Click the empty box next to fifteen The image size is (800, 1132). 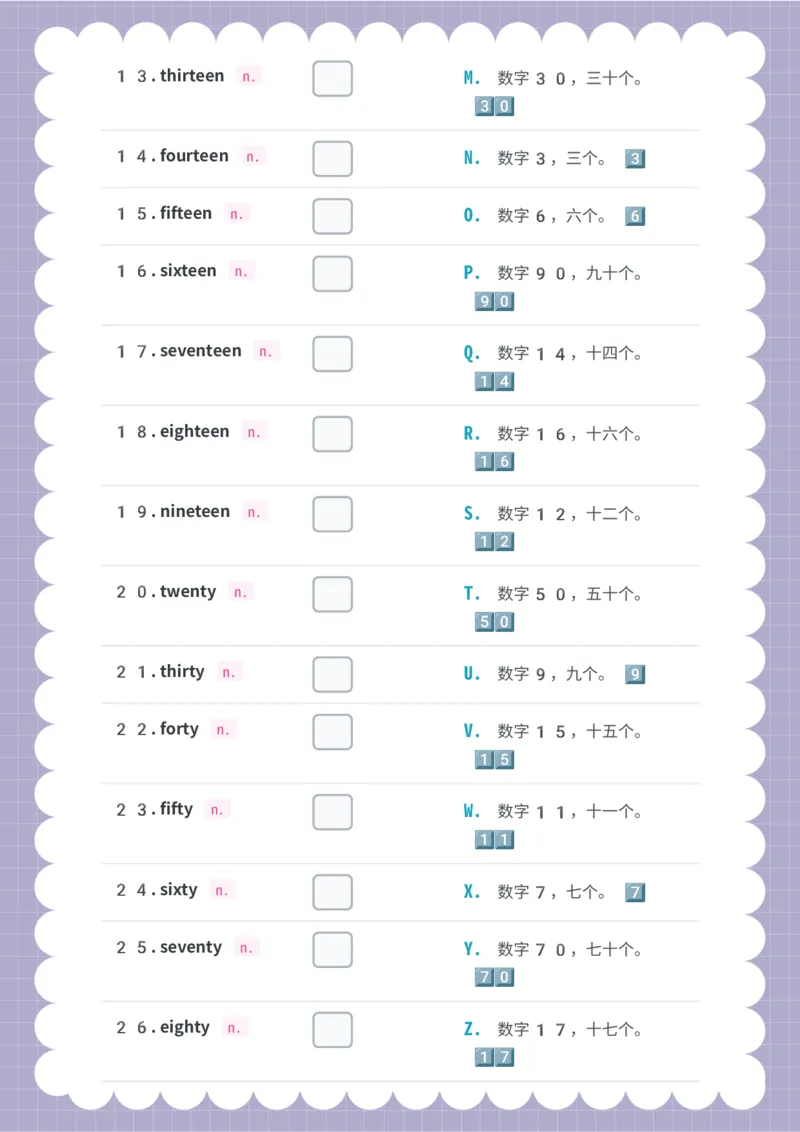tap(332, 216)
